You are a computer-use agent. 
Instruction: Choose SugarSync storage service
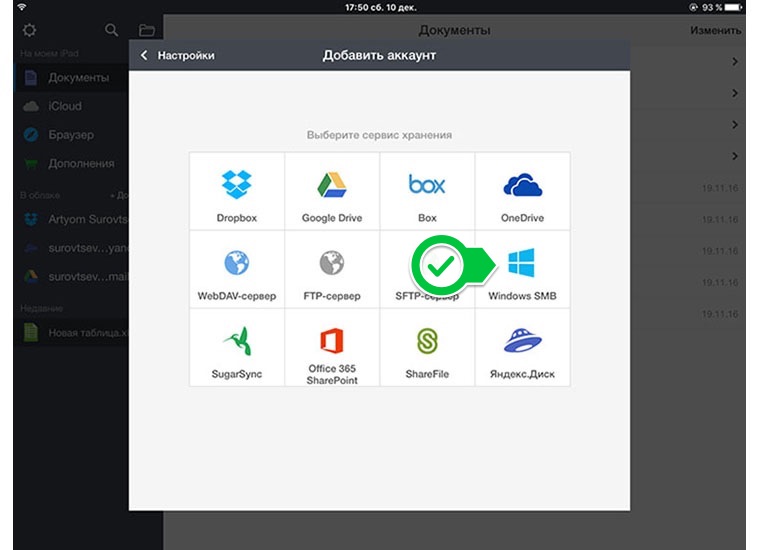[x=237, y=347]
